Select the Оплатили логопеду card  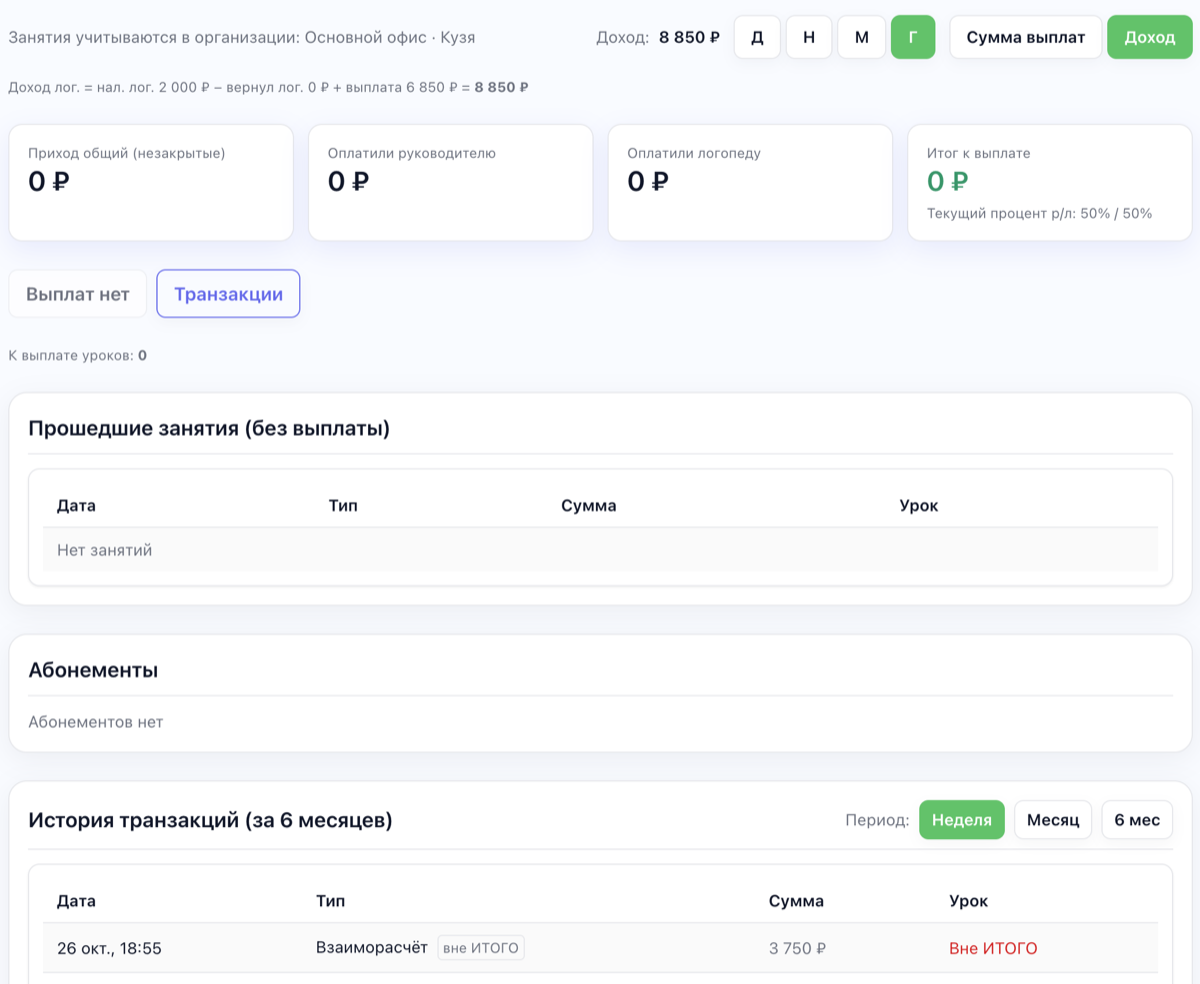[750, 182]
